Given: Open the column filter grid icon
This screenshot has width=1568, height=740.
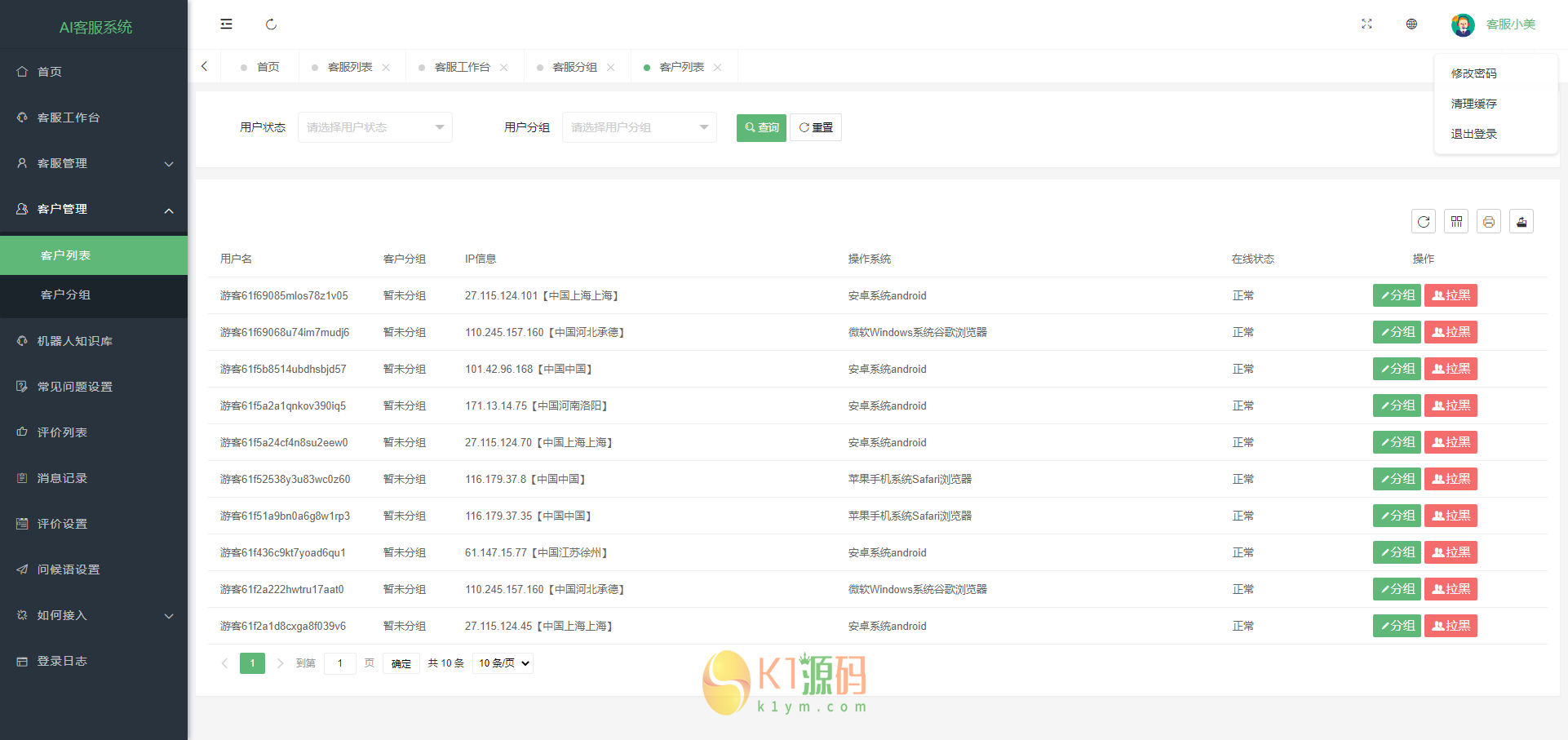Looking at the screenshot, I should pyautogui.click(x=1456, y=222).
